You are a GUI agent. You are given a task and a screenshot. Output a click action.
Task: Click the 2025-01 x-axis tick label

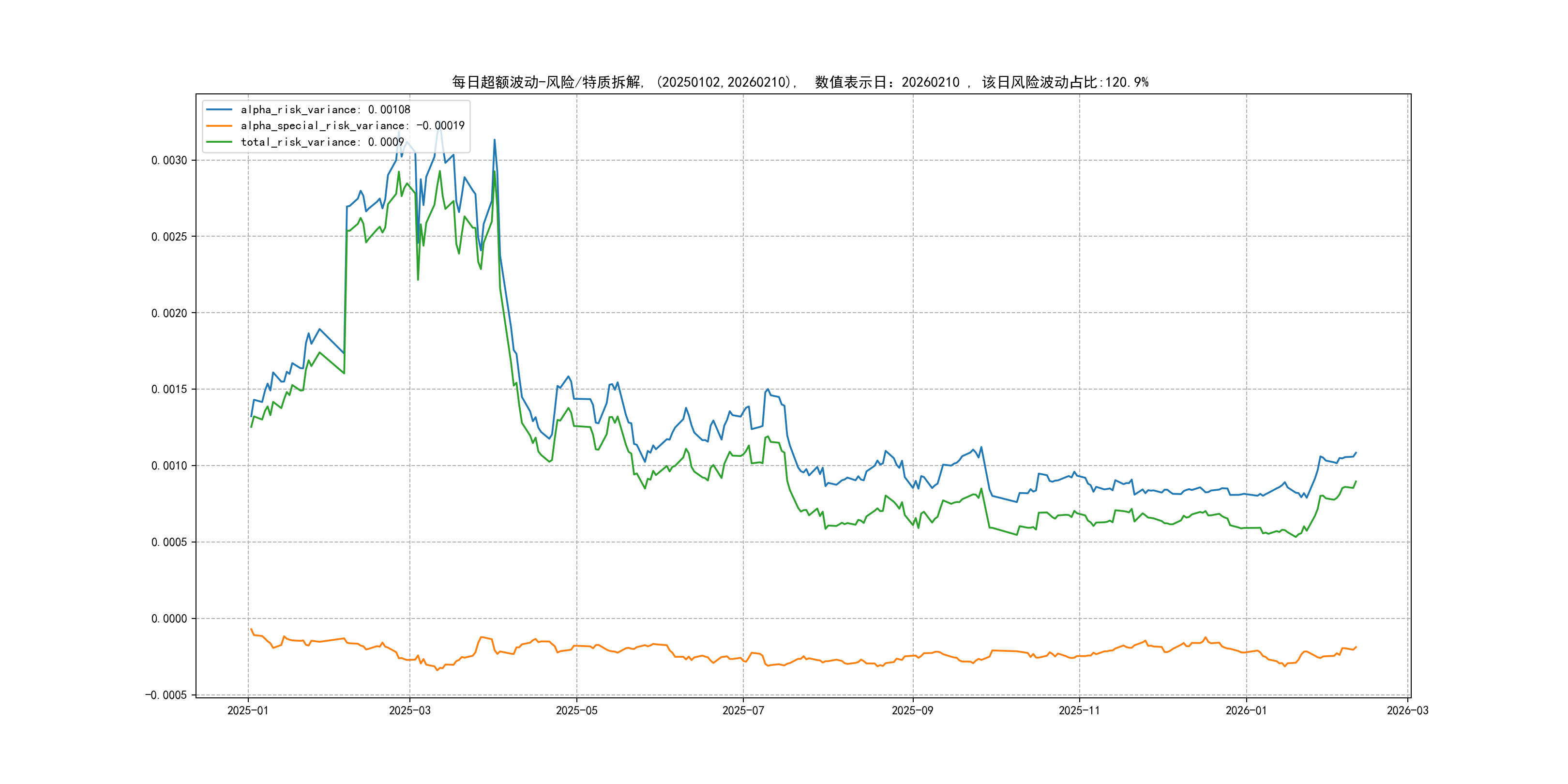tap(248, 710)
